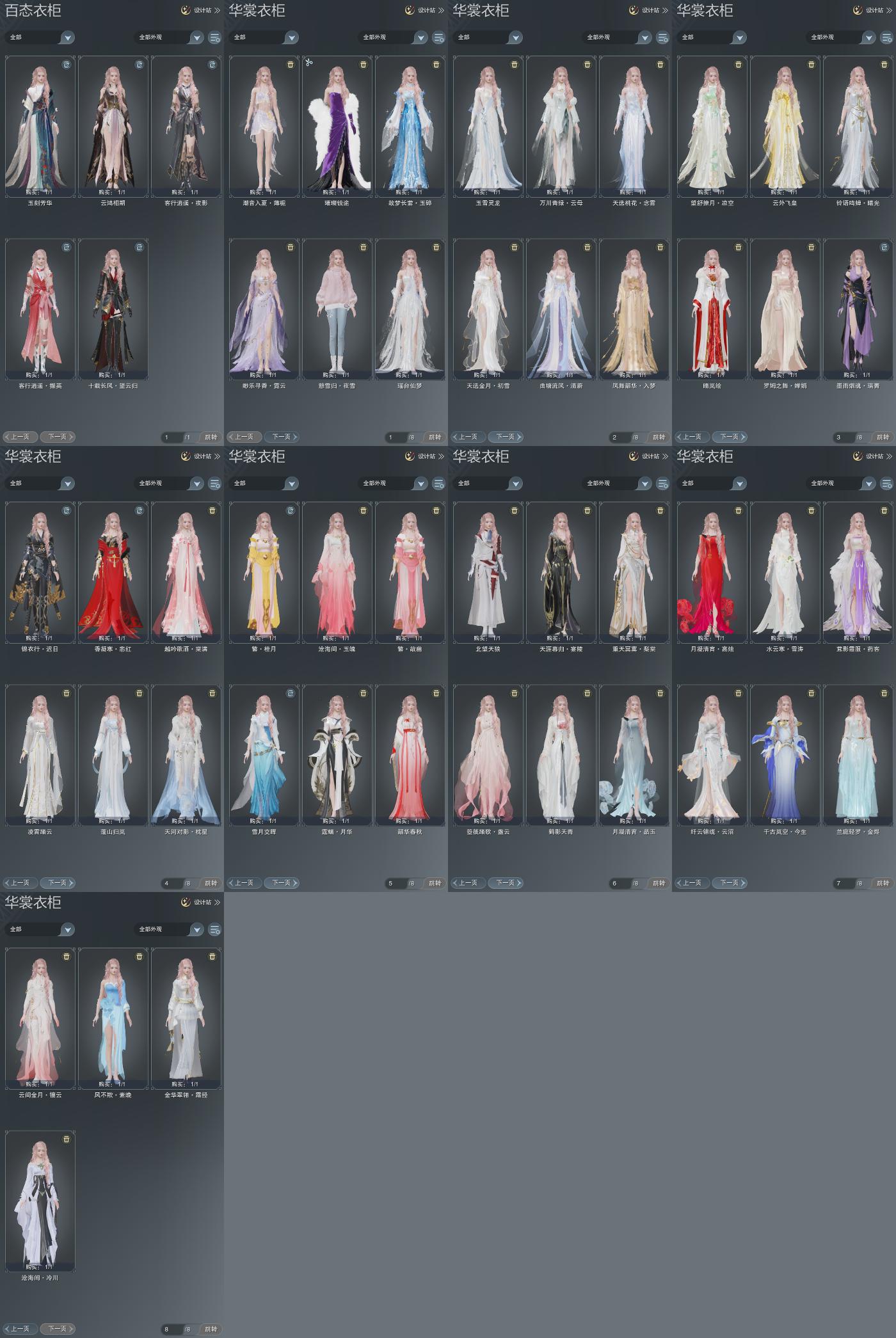This screenshot has height=1338, width=896.
Task: Delete the 韶华春秋 outfit via its trash icon
Action: [436, 693]
